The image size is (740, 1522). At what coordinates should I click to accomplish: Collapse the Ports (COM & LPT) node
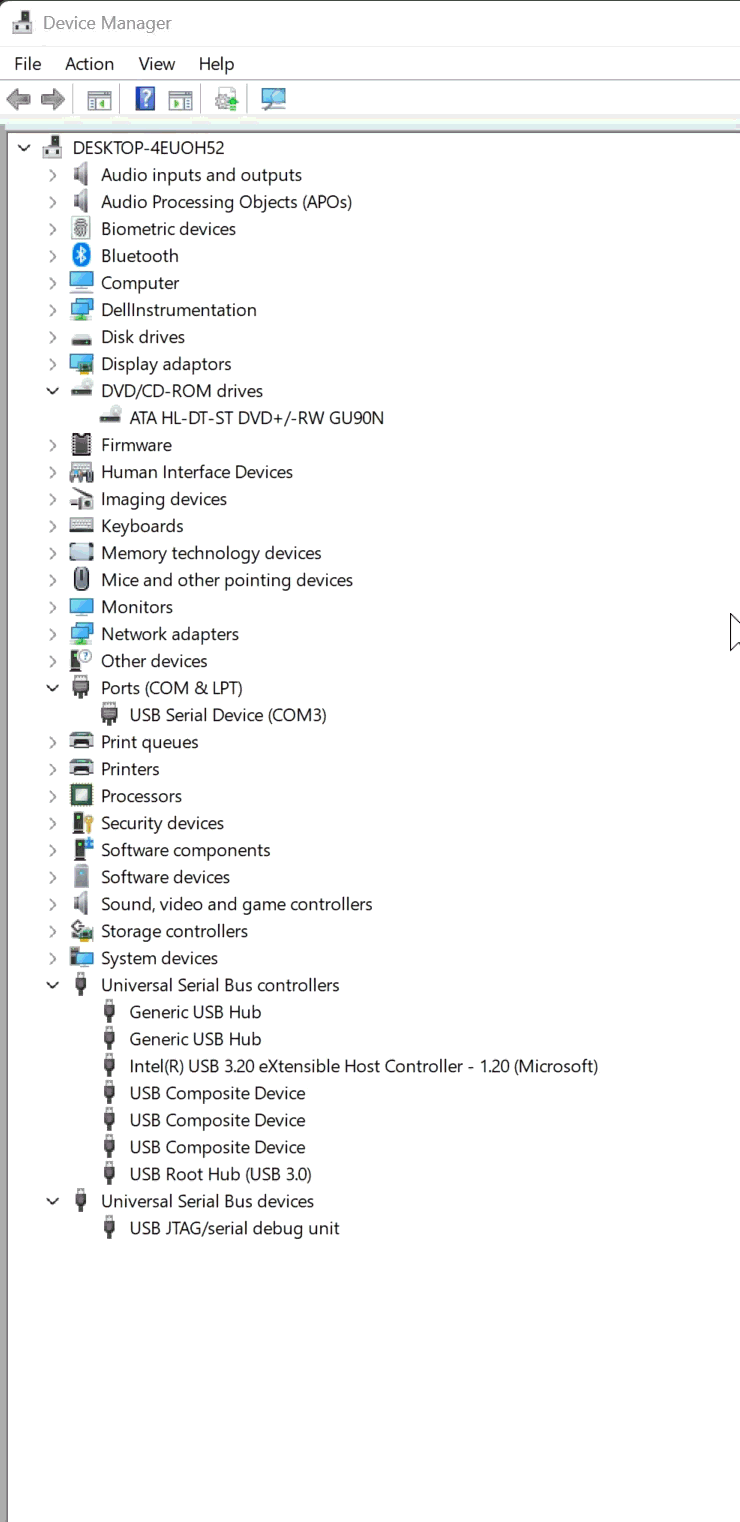(52, 688)
